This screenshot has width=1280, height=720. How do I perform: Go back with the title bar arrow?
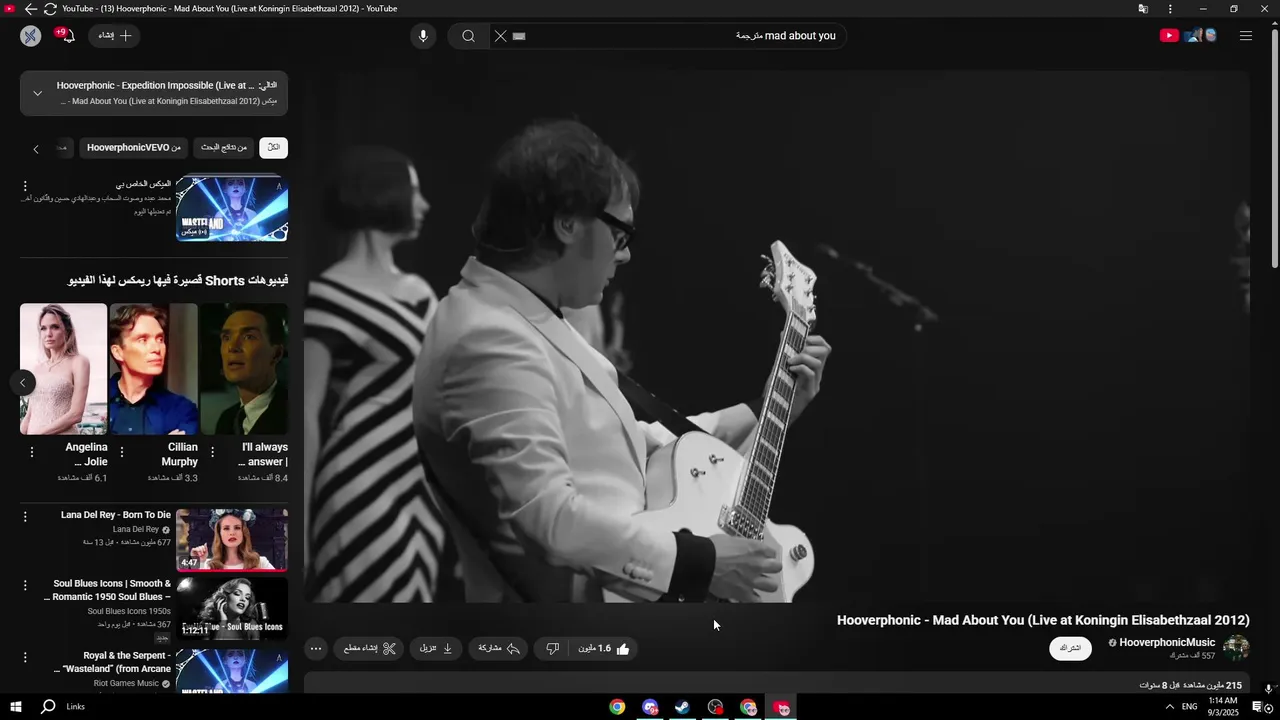tap(31, 9)
